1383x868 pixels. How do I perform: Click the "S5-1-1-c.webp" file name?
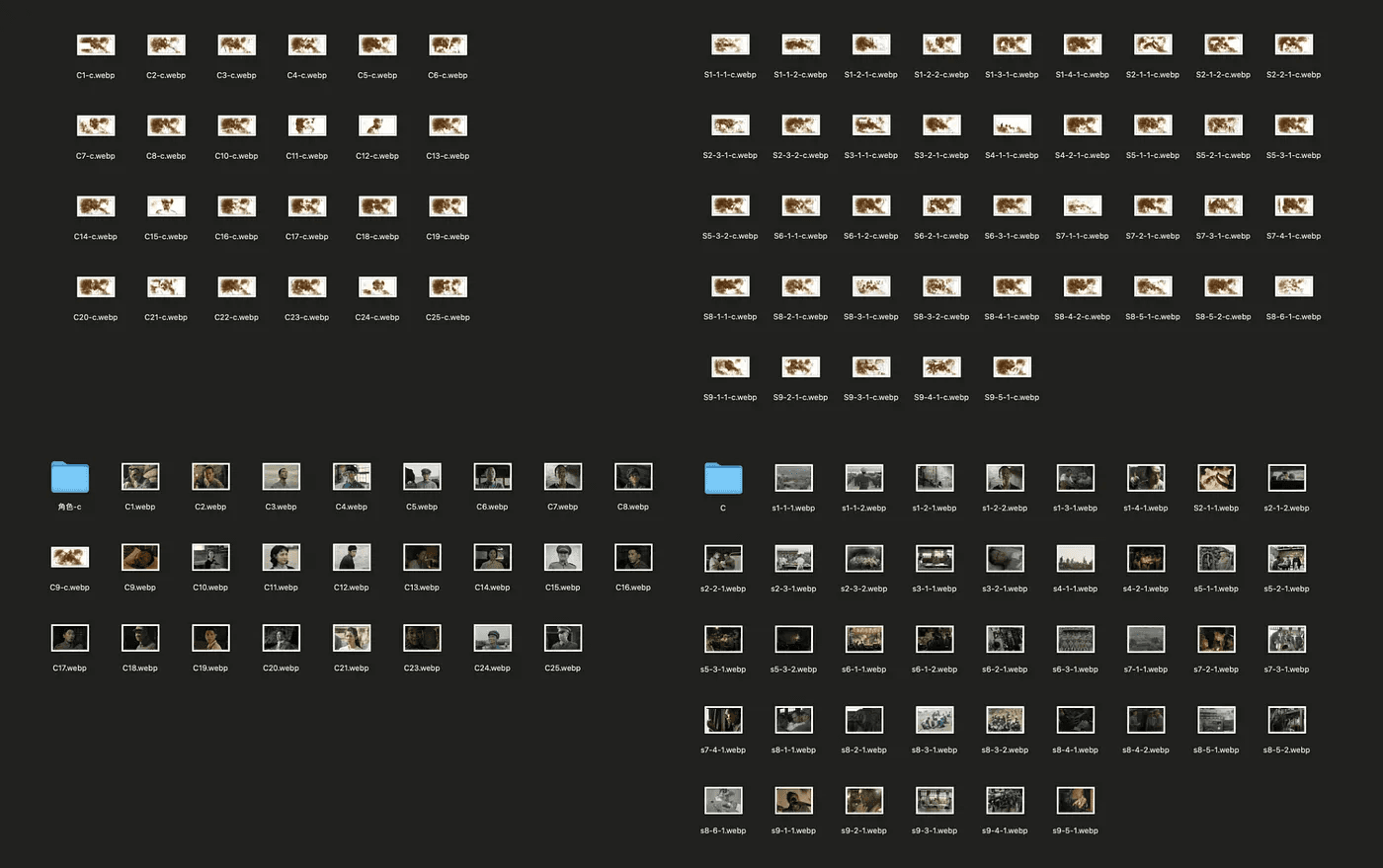click(1153, 156)
